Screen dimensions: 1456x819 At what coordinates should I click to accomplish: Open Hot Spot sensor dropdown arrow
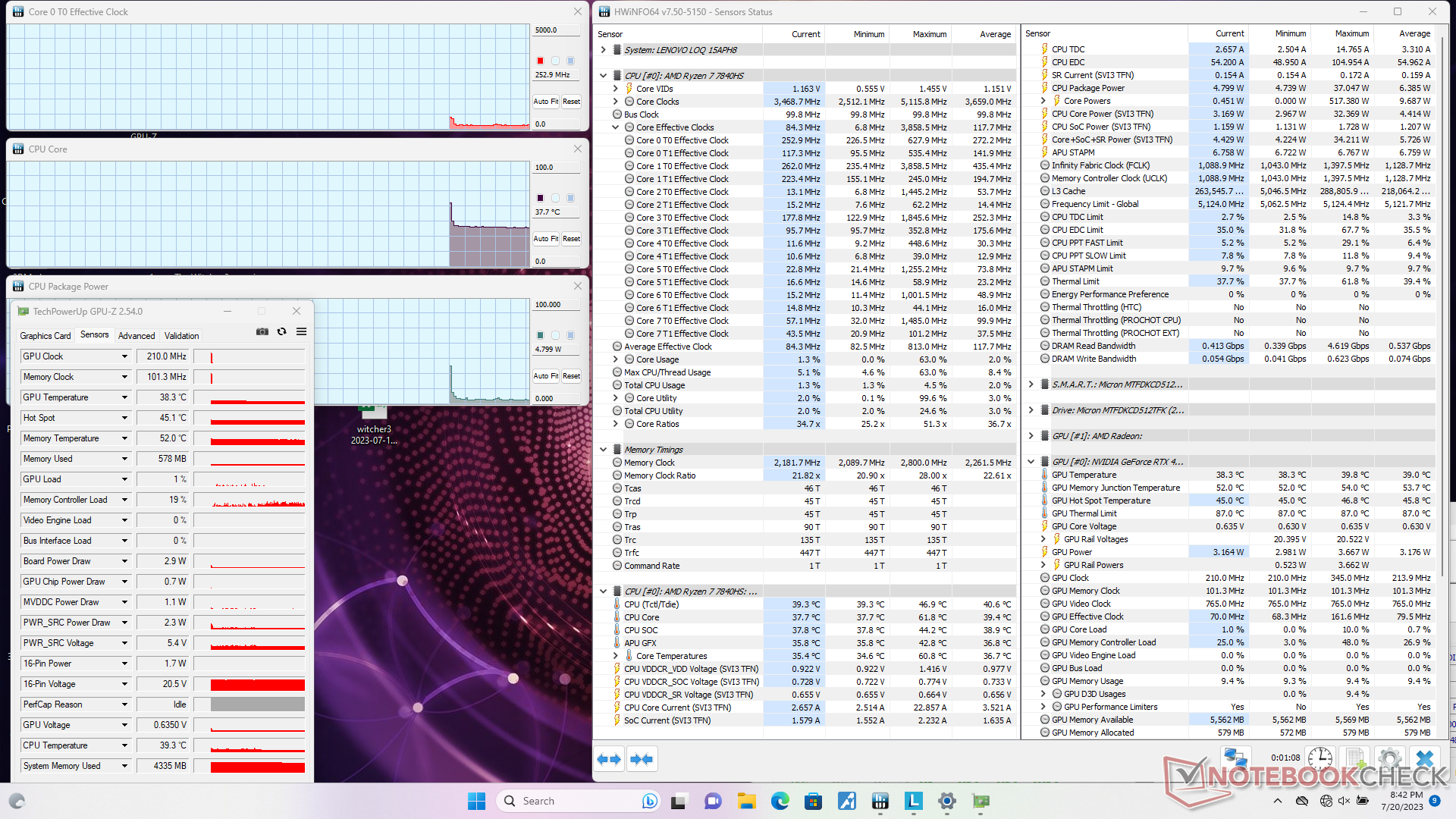[124, 418]
